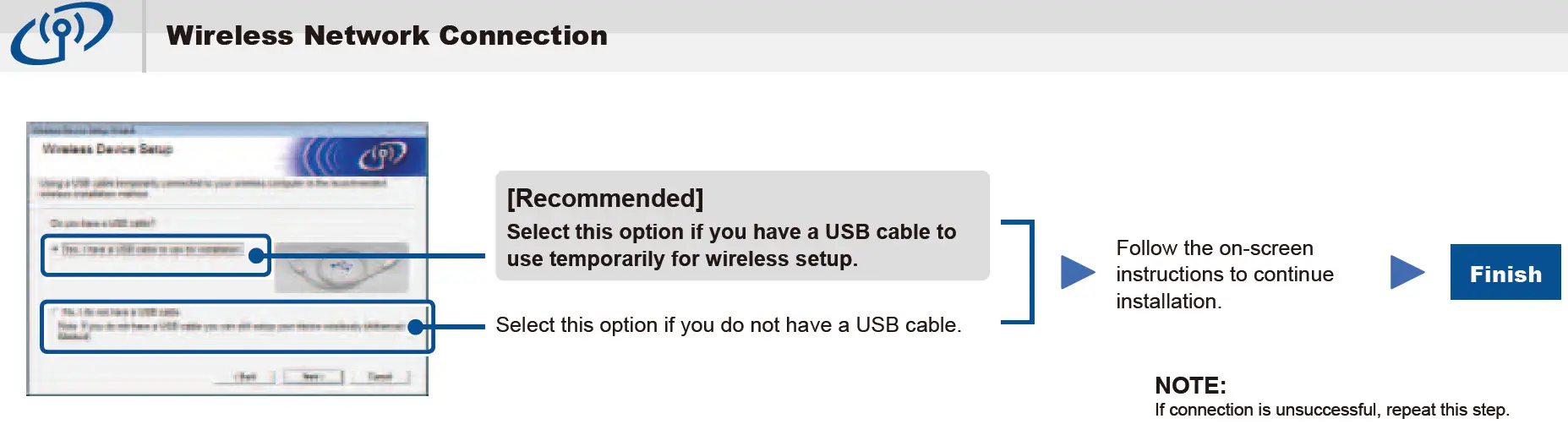Click the 'Wireless Device Setup' dialog title

click(107, 149)
